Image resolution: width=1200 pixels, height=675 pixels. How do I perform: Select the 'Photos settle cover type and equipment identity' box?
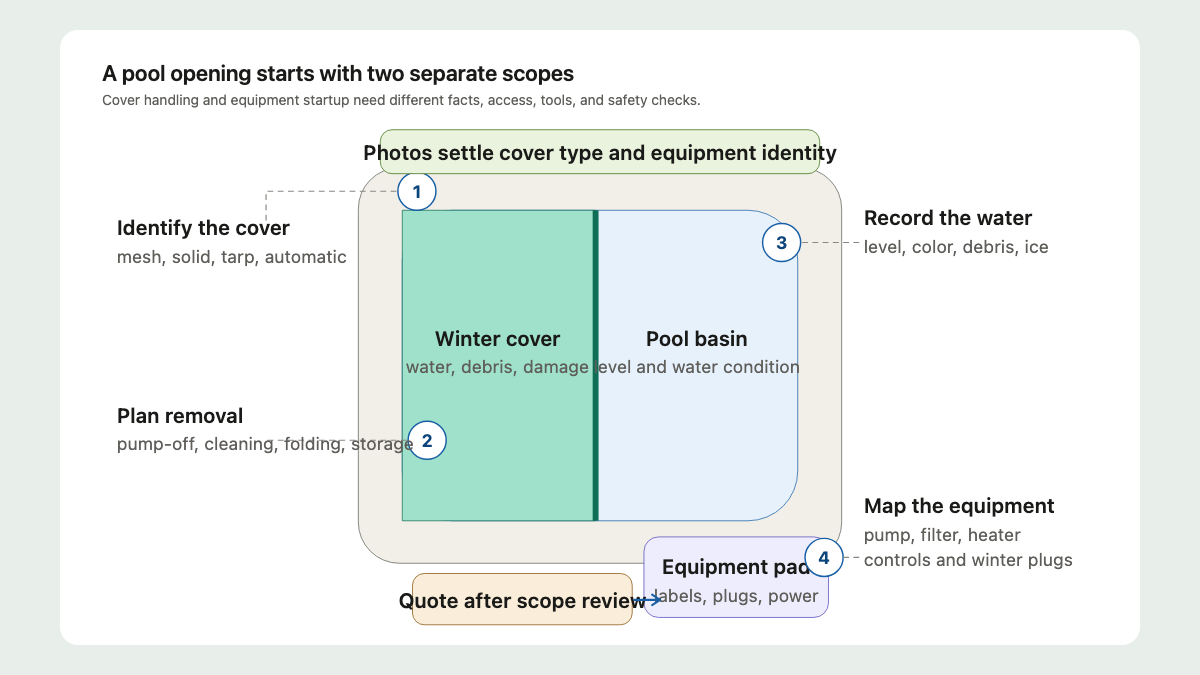pyautogui.click(x=600, y=152)
